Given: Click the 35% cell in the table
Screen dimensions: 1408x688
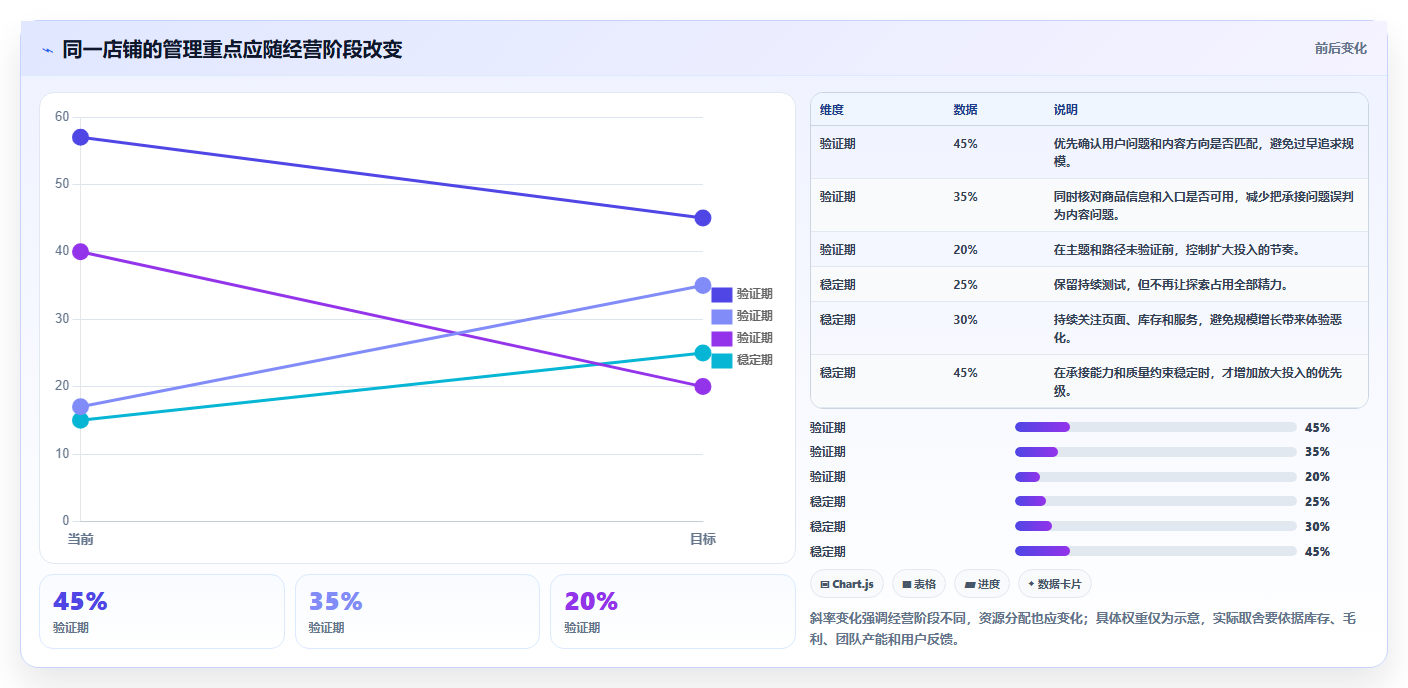Looking at the screenshot, I should 965,197.
